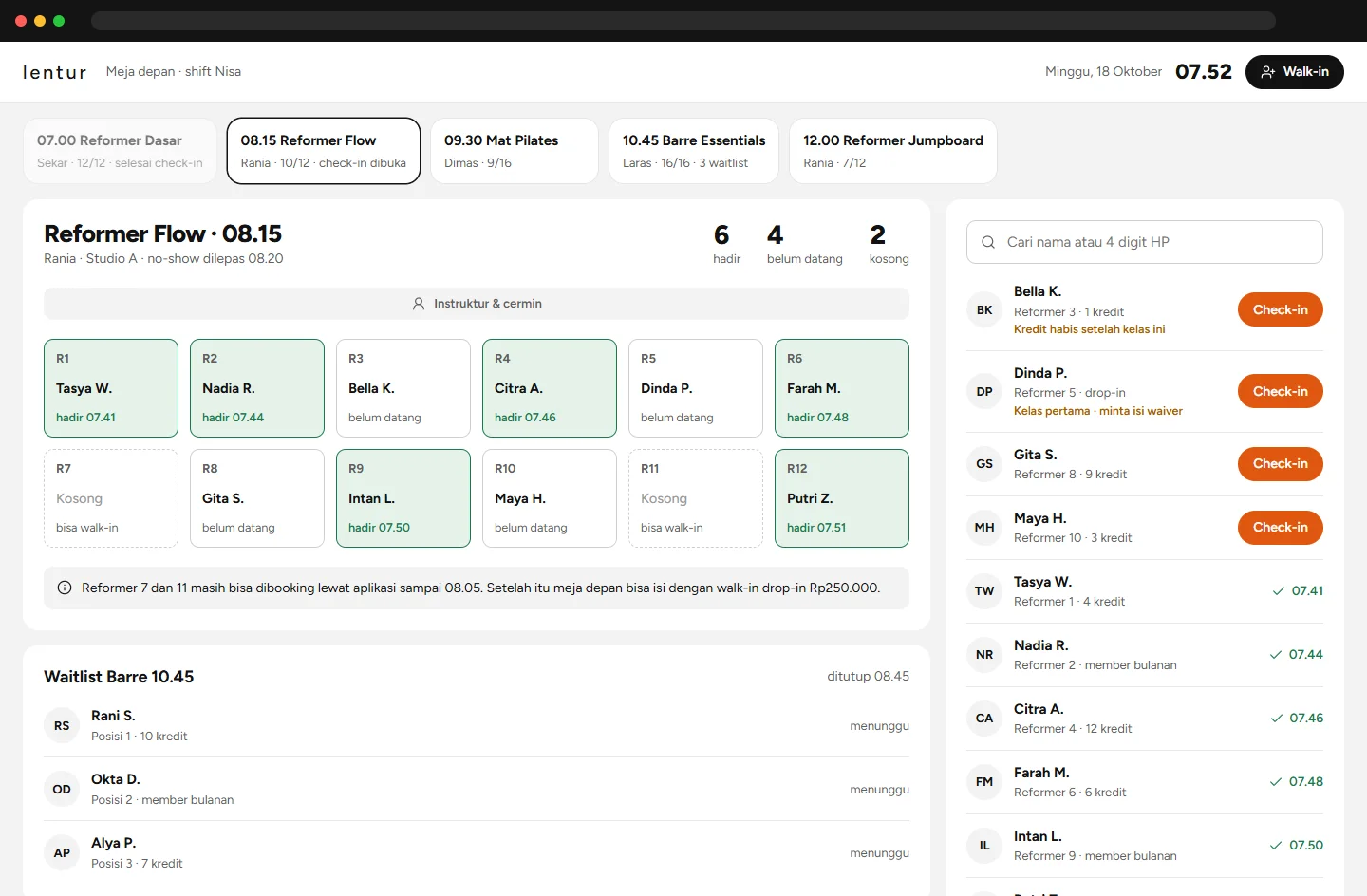Click the instructor person icon

coord(419,304)
